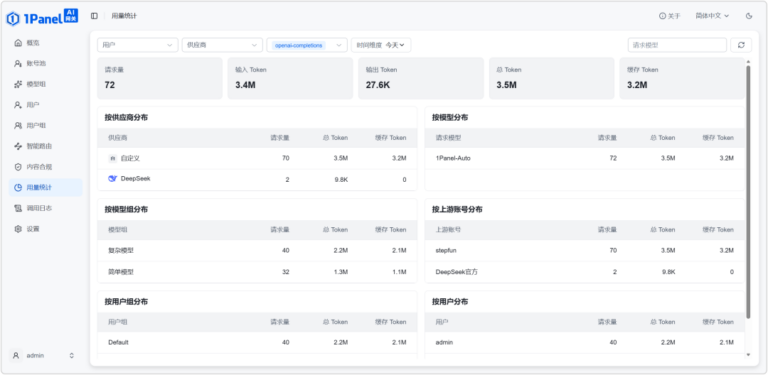Click the stepfun upstream account row
The width and height of the screenshot is (768, 375).
pyautogui.click(x=585, y=250)
